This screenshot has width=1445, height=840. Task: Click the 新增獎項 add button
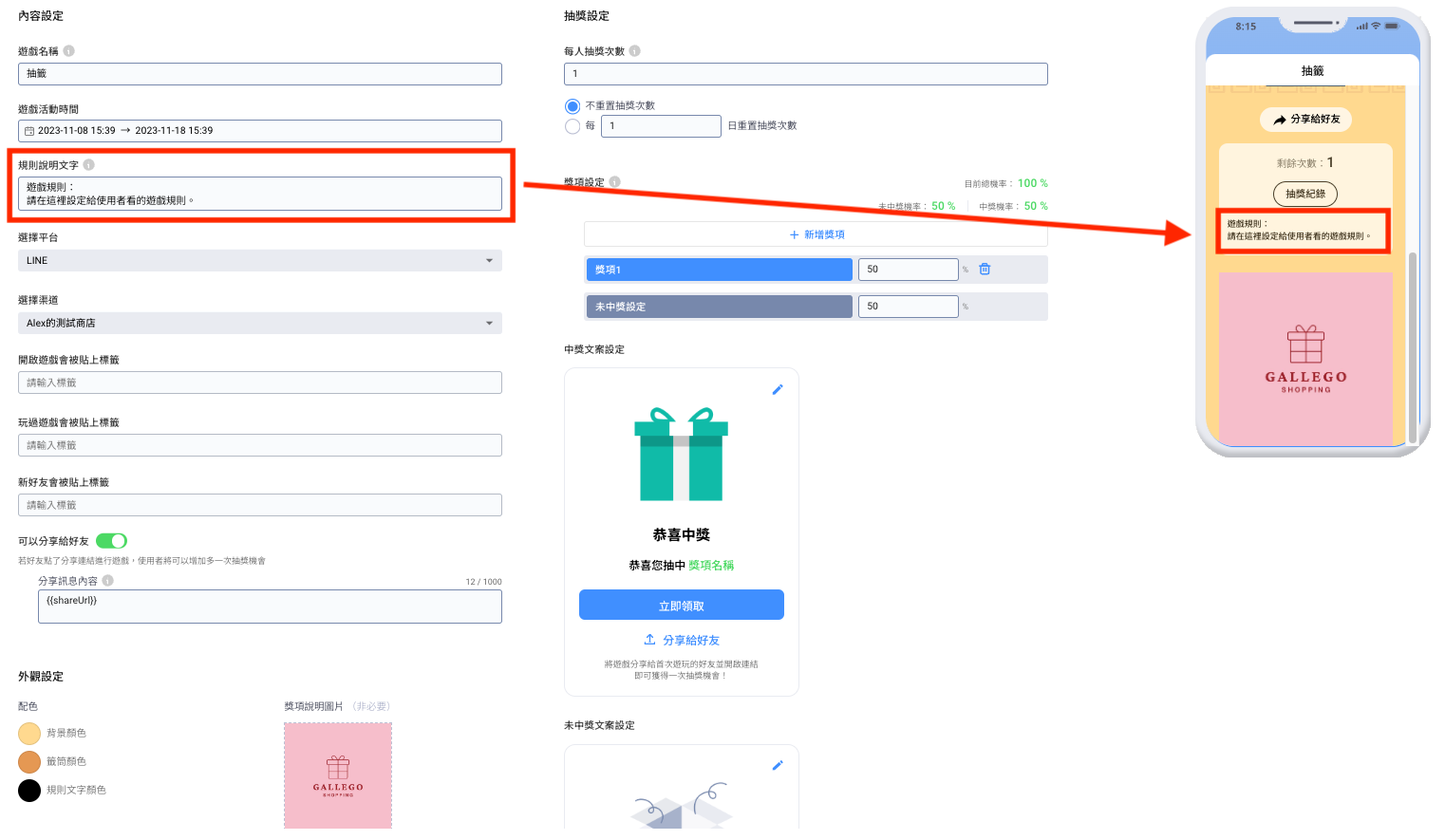816,234
